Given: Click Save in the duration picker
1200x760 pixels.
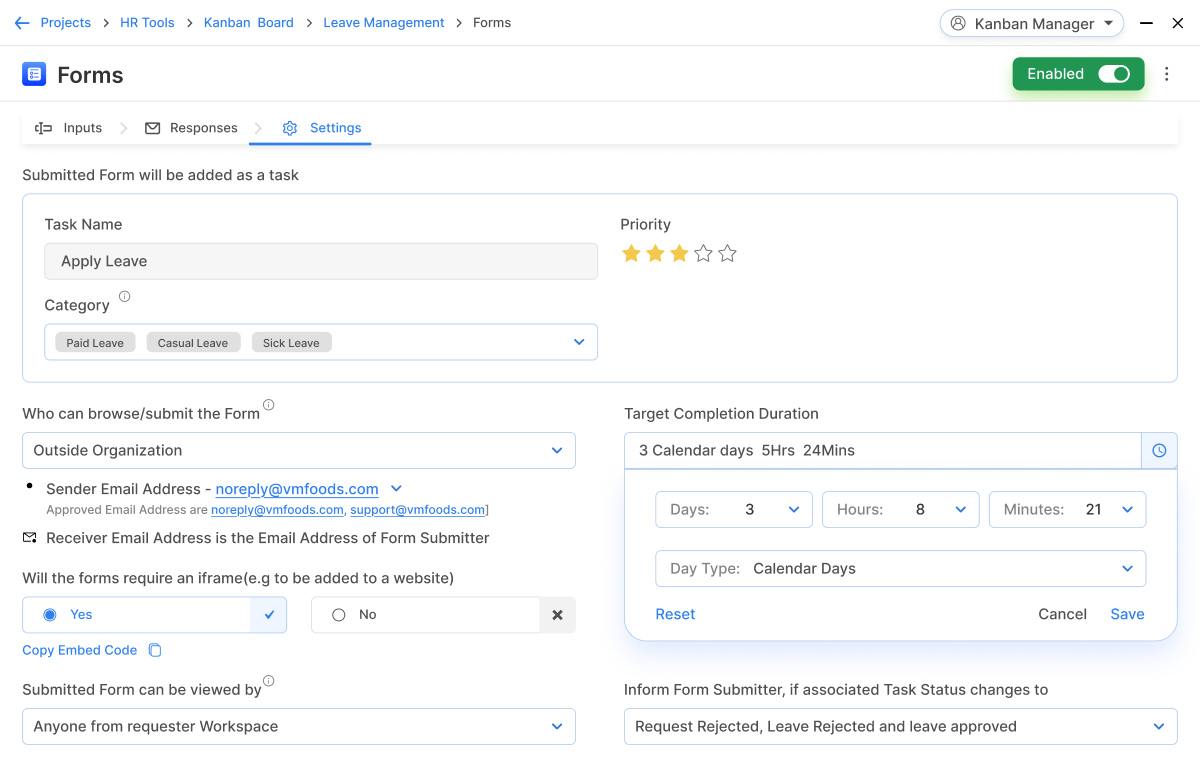Looking at the screenshot, I should tap(1127, 614).
